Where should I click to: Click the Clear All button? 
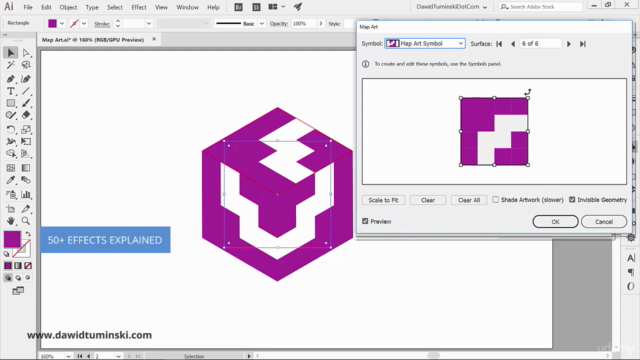pos(469,200)
